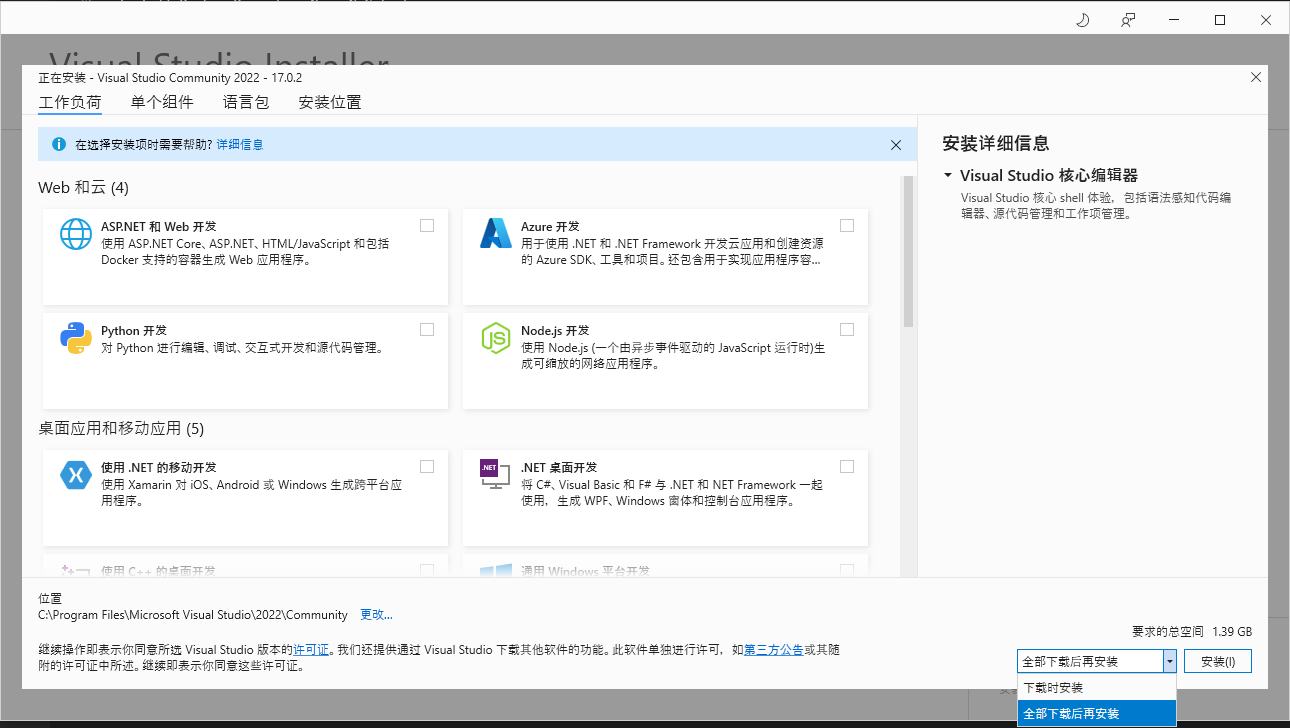
Task: Click the feedback icon in title bar
Action: pyautogui.click(x=1128, y=20)
